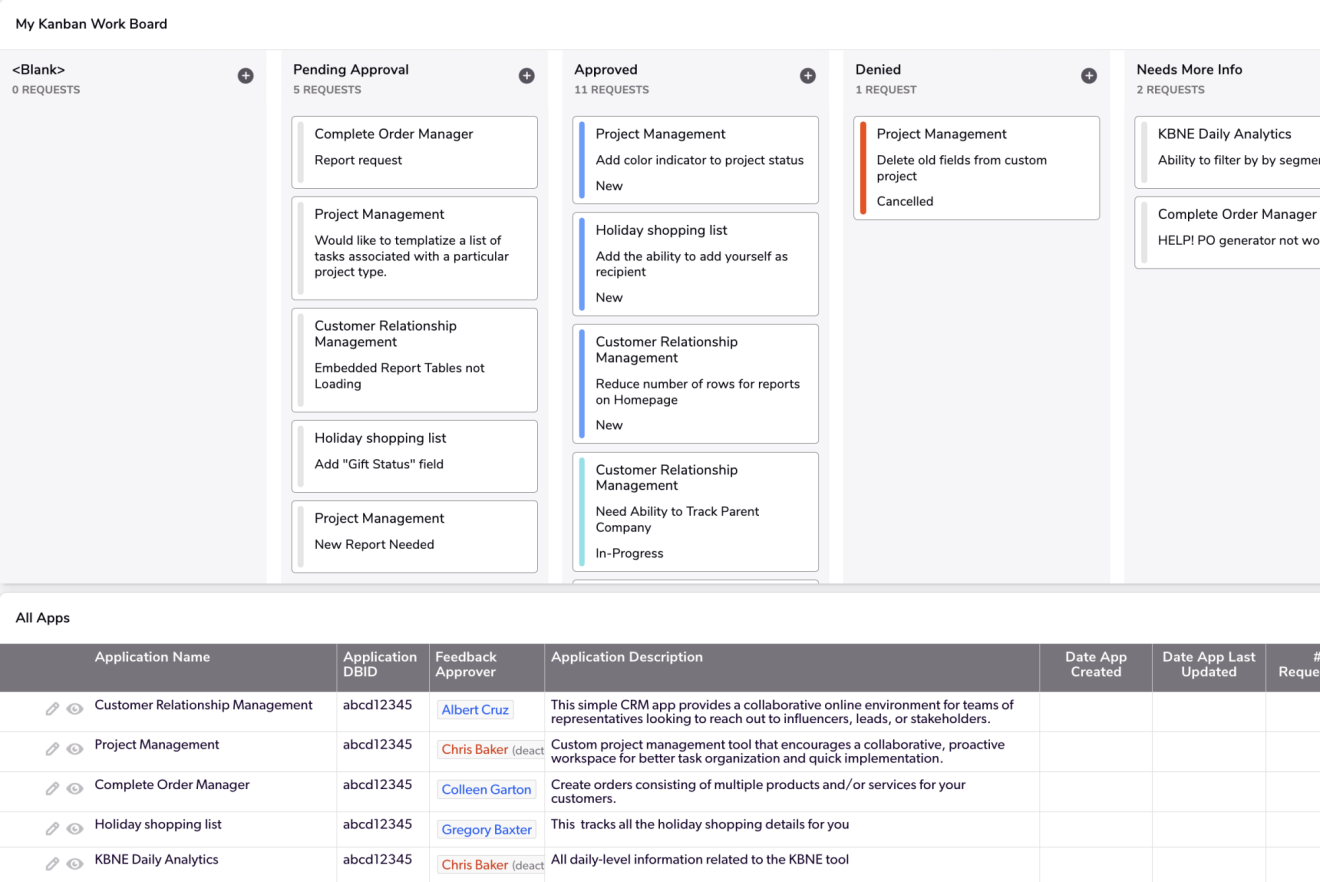Open the Colleen Garton user link
Viewport: 1320px width, 882px height.
pyautogui.click(x=486, y=790)
